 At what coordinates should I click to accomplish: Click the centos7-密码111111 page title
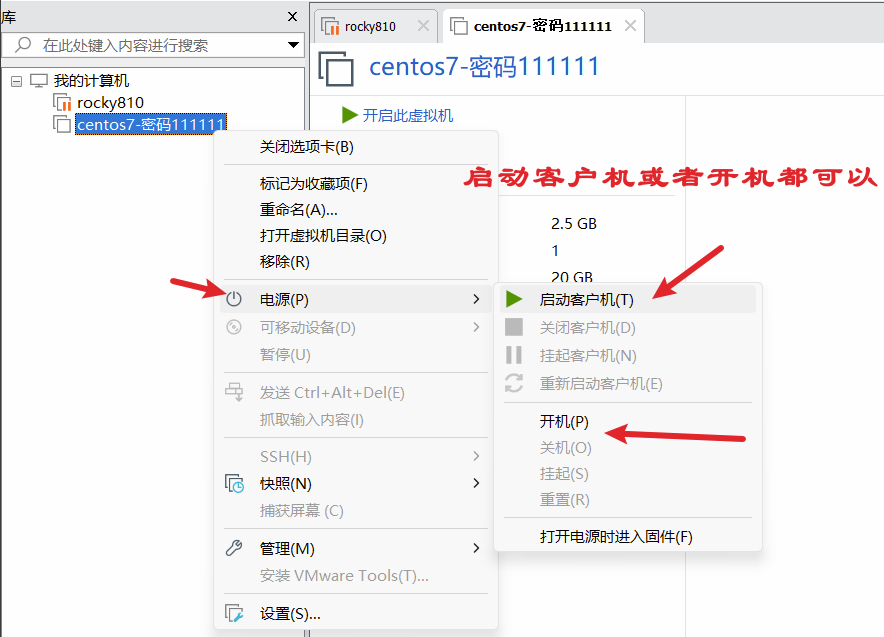[x=484, y=67]
